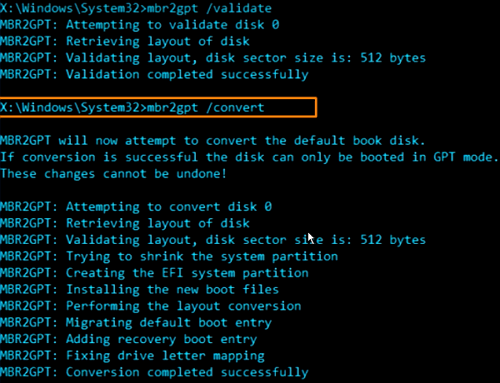Image resolution: width=500 pixels, height=383 pixels.
Task: Click the highlighted mbr2gpt /convert command line
Action: [x=158, y=107]
